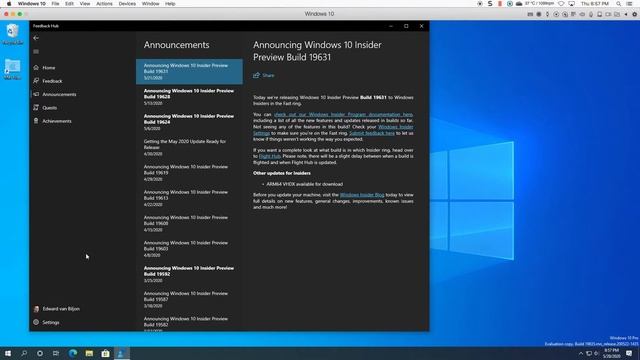Open the Windows Insider Blog link
The height and width of the screenshot is (360, 640).
pyautogui.click(x=362, y=195)
